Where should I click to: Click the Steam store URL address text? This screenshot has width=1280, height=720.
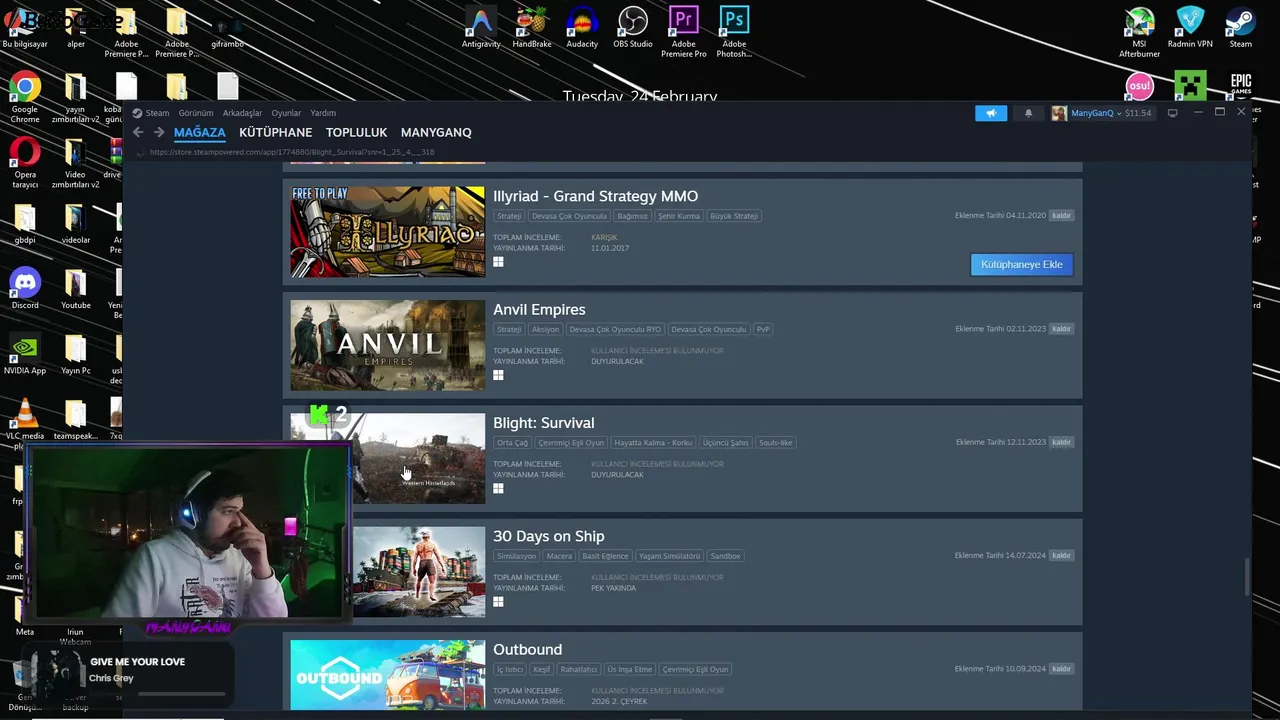[x=292, y=152]
